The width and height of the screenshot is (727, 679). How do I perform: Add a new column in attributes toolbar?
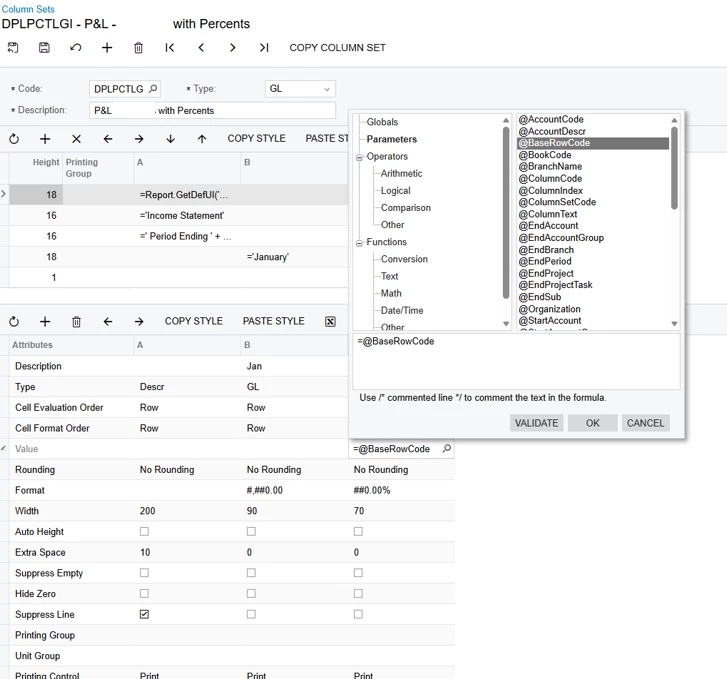pos(45,321)
